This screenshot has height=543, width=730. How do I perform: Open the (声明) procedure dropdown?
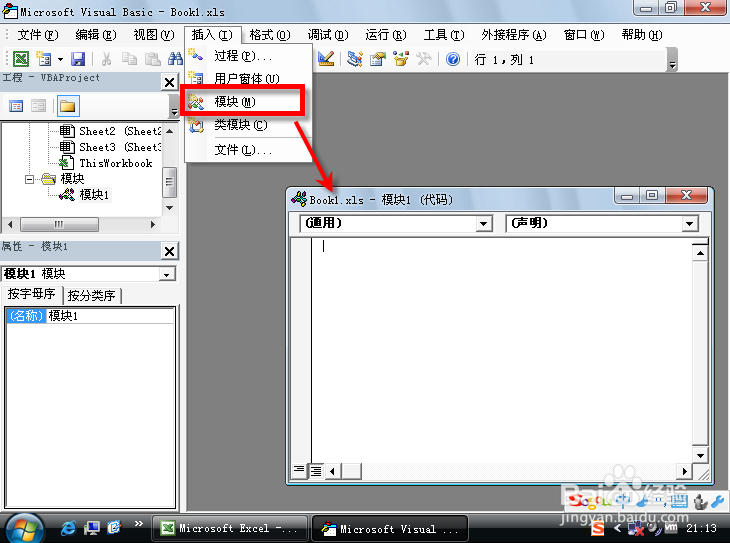[x=689, y=224]
